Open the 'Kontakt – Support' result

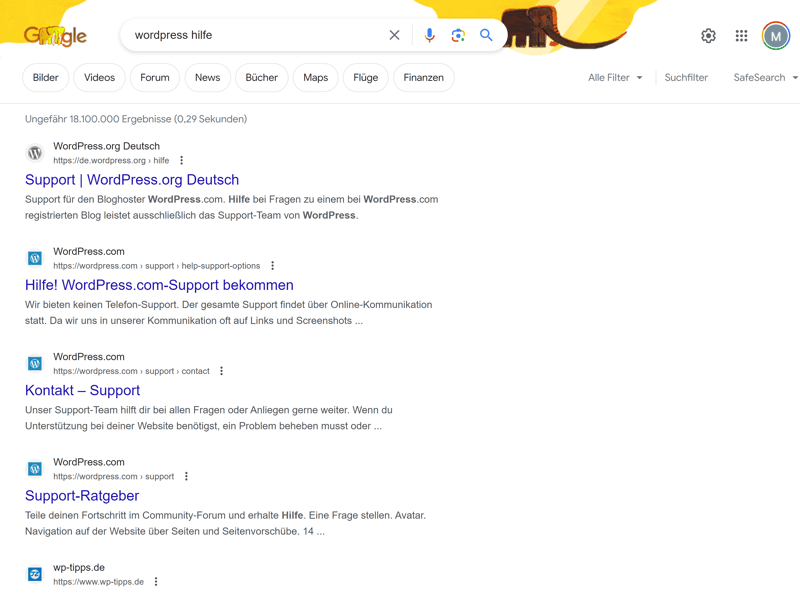pyautogui.click(x=82, y=390)
